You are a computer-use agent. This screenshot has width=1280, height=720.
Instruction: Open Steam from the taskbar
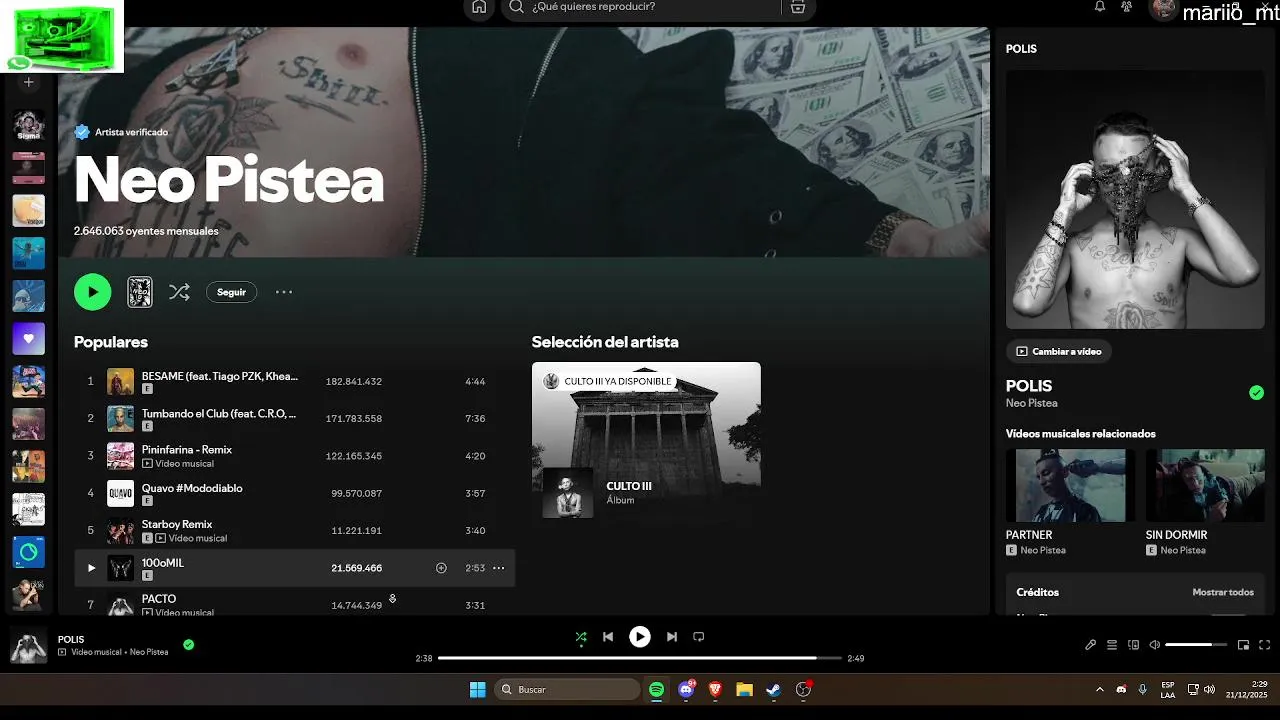pos(773,689)
